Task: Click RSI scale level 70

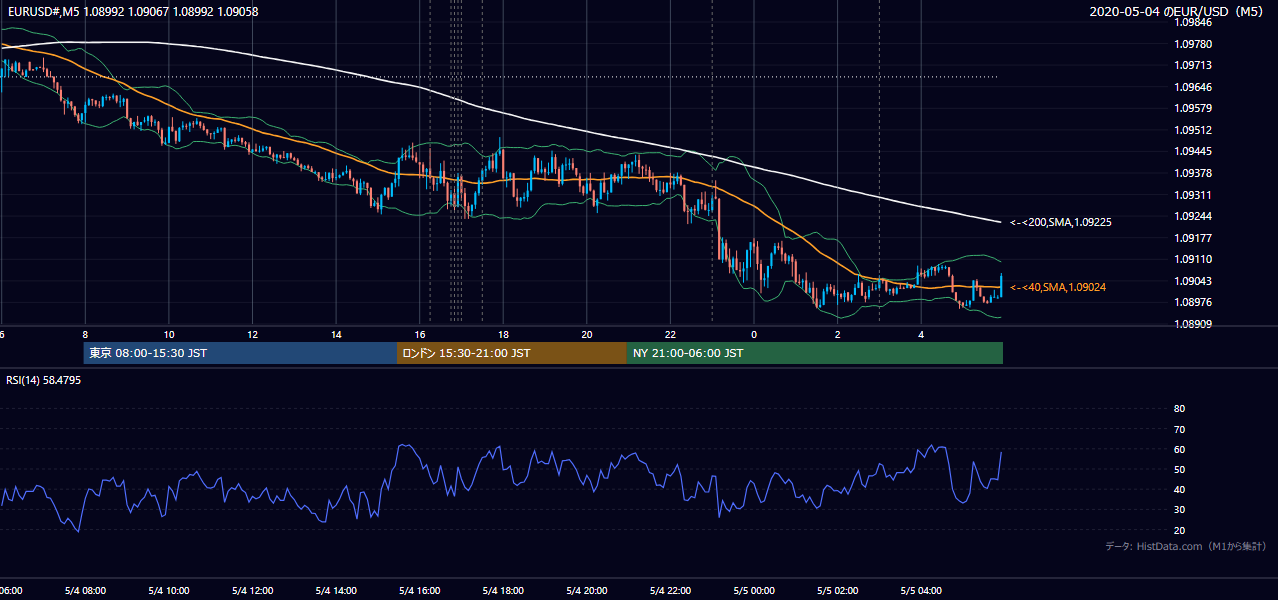Action: 1179,429
